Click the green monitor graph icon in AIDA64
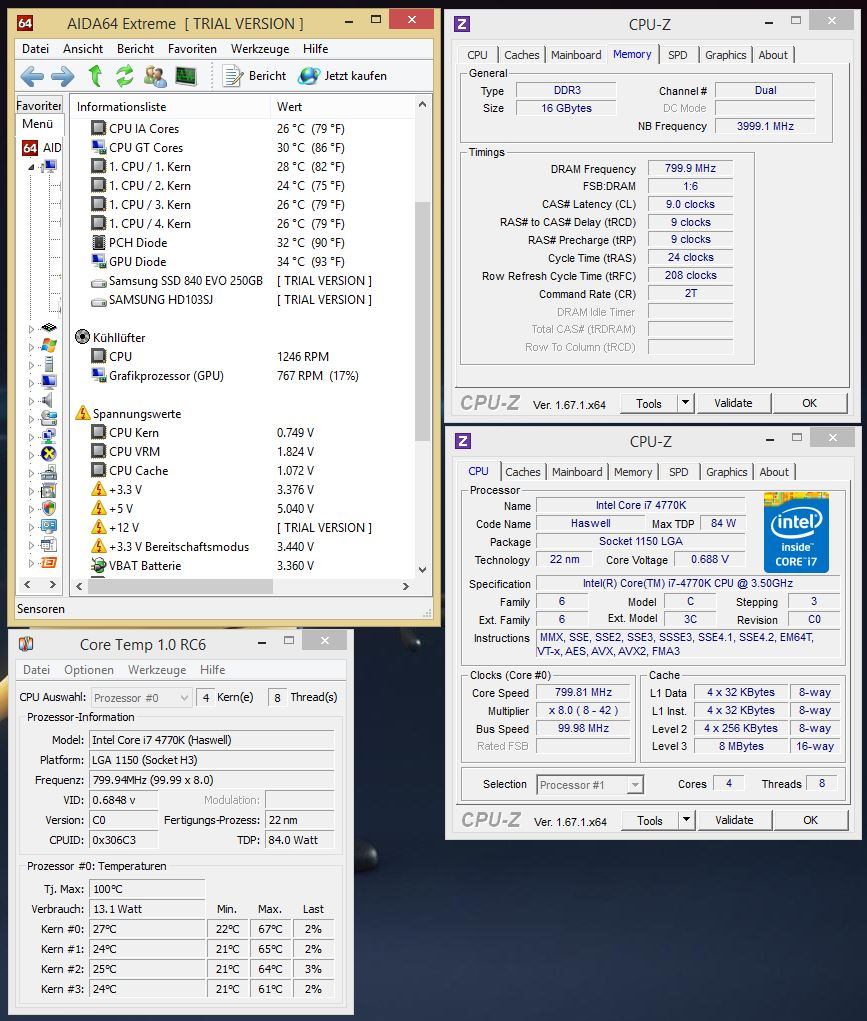This screenshot has width=867, height=1021. click(186, 76)
